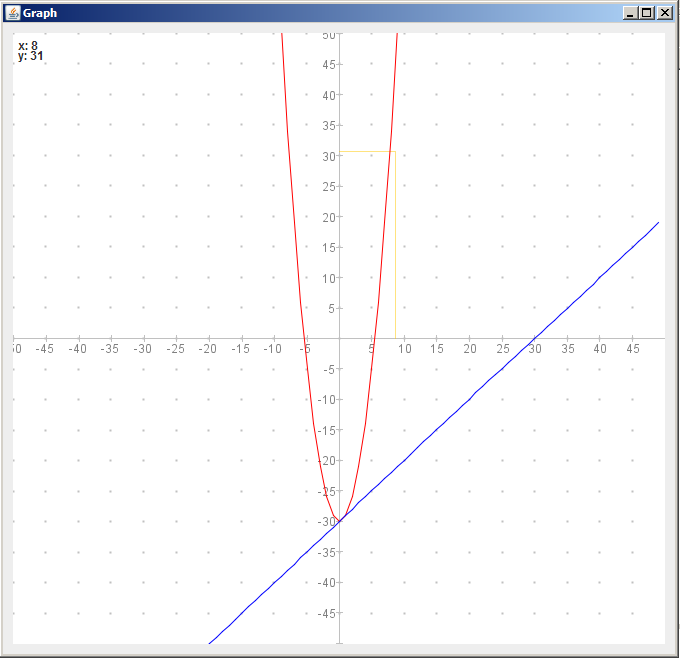Click the '45' label on the horizontal axis
This screenshot has width=680, height=659.
pos(633,349)
